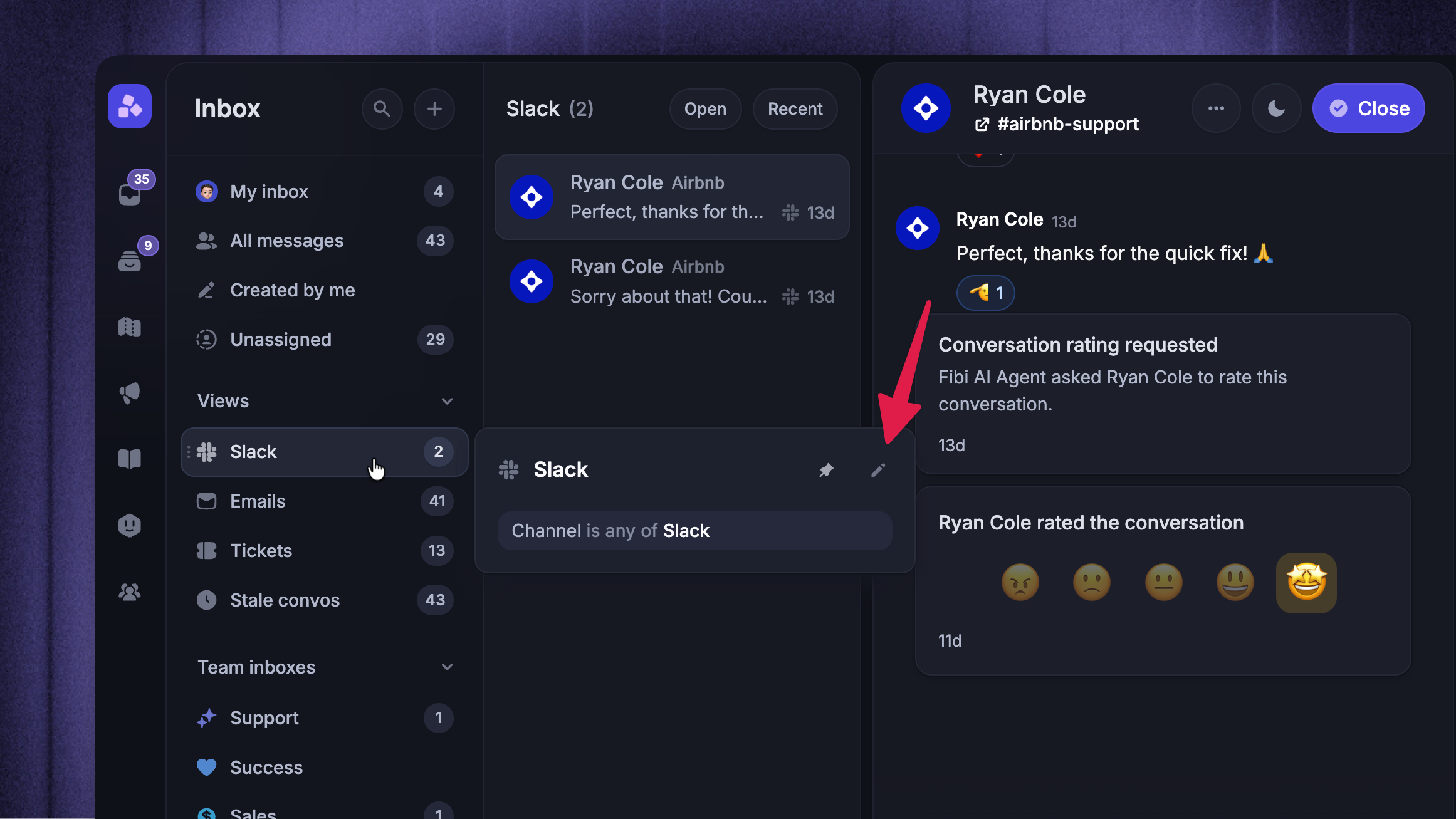Open the #airbnb-support channel link
This screenshot has height=819, width=1456.
pos(1057,124)
